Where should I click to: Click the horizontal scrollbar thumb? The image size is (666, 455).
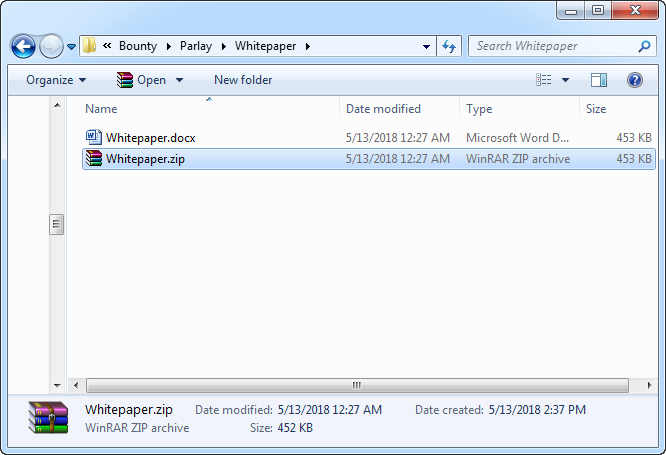pyautogui.click(x=357, y=385)
